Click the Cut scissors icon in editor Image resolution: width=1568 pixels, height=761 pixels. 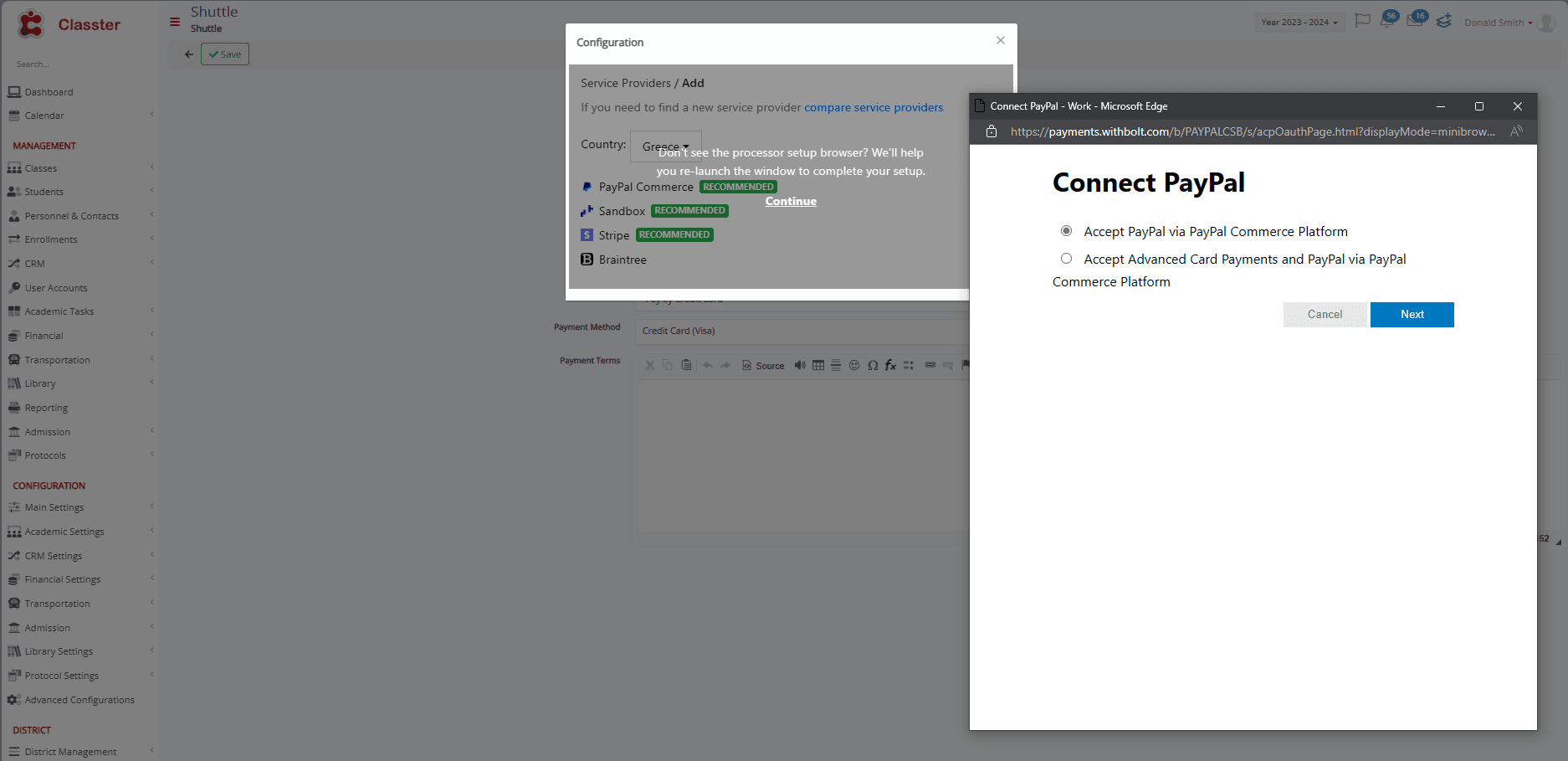click(649, 365)
